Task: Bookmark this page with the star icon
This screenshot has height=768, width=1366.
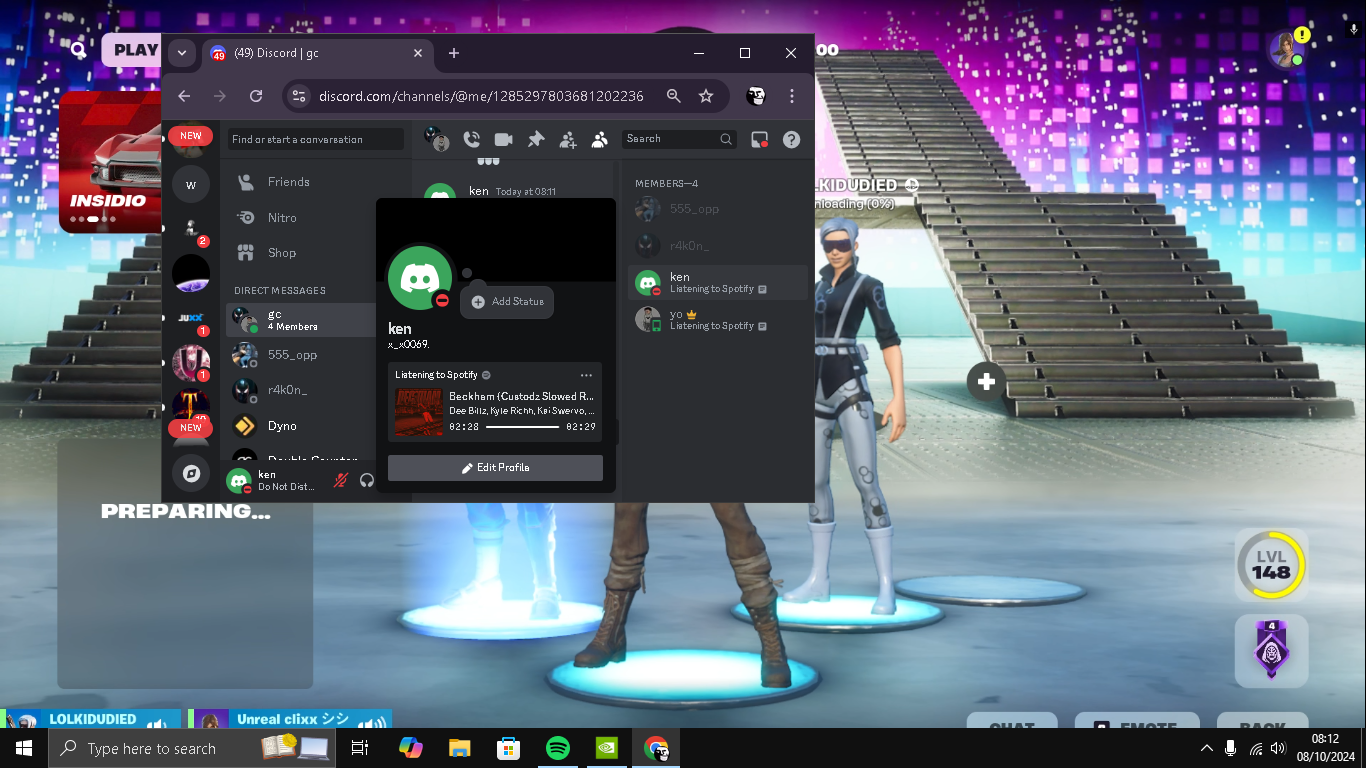Action: [x=706, y=96]
